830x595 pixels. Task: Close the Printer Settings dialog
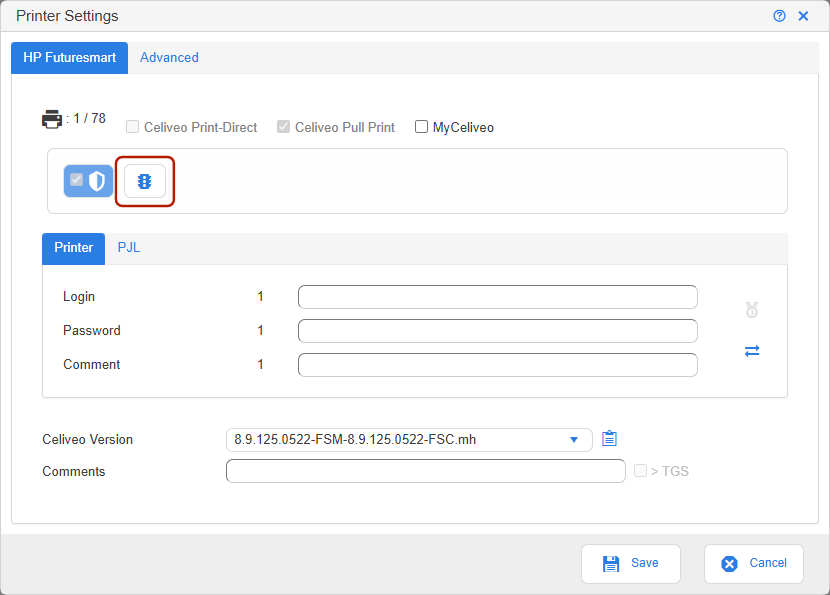(x=803, y=16)
